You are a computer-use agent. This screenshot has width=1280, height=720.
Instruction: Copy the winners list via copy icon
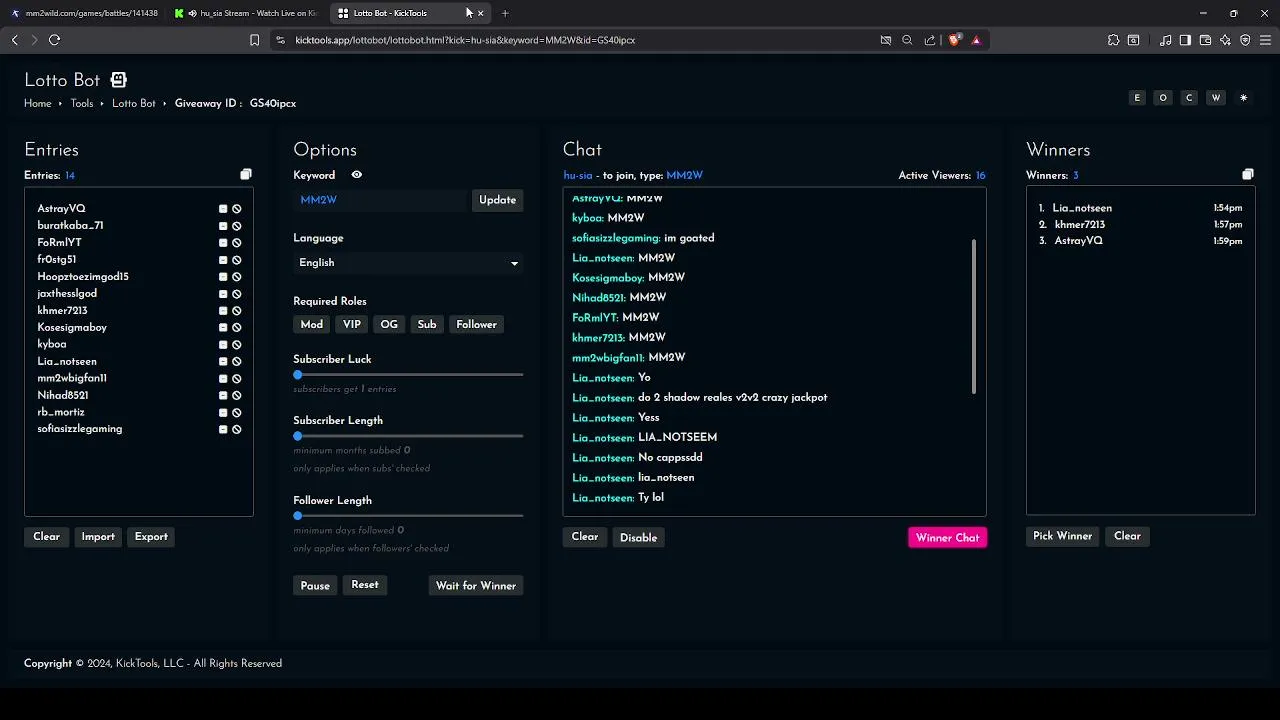click(x=1248, y=175)
